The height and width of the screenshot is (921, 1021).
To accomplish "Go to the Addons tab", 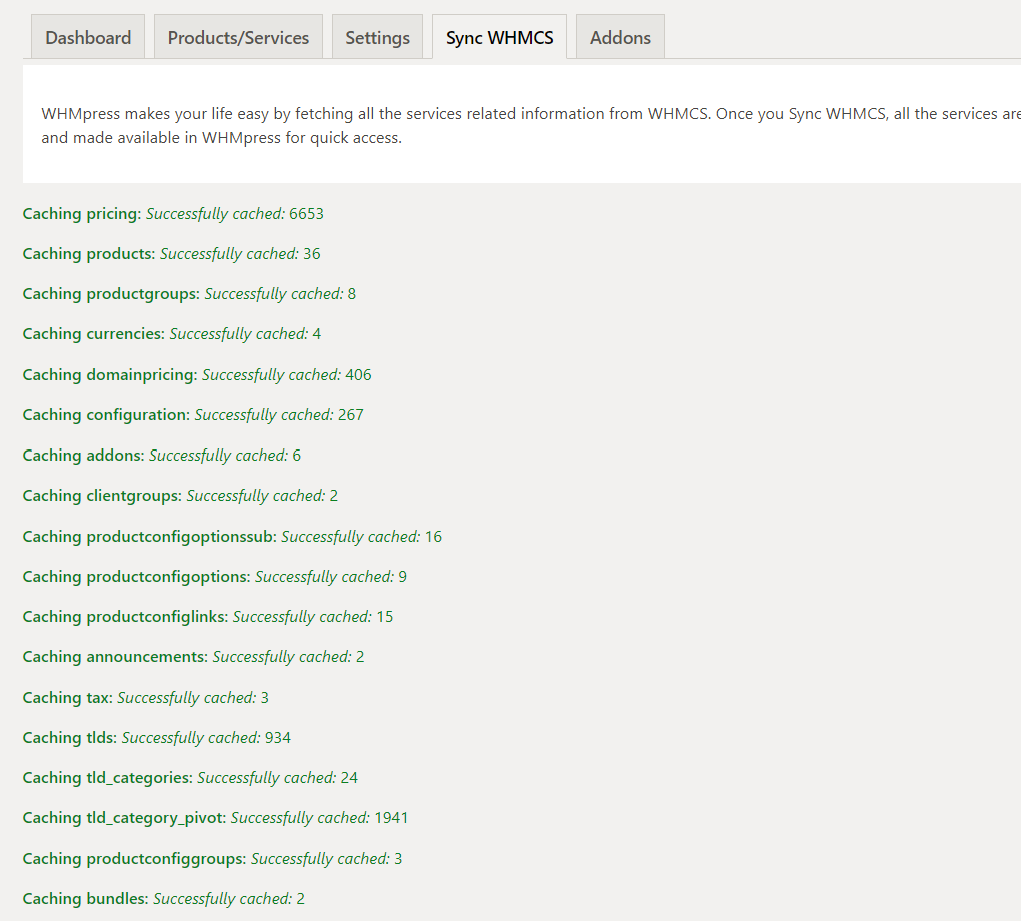I will coord(621,37).
